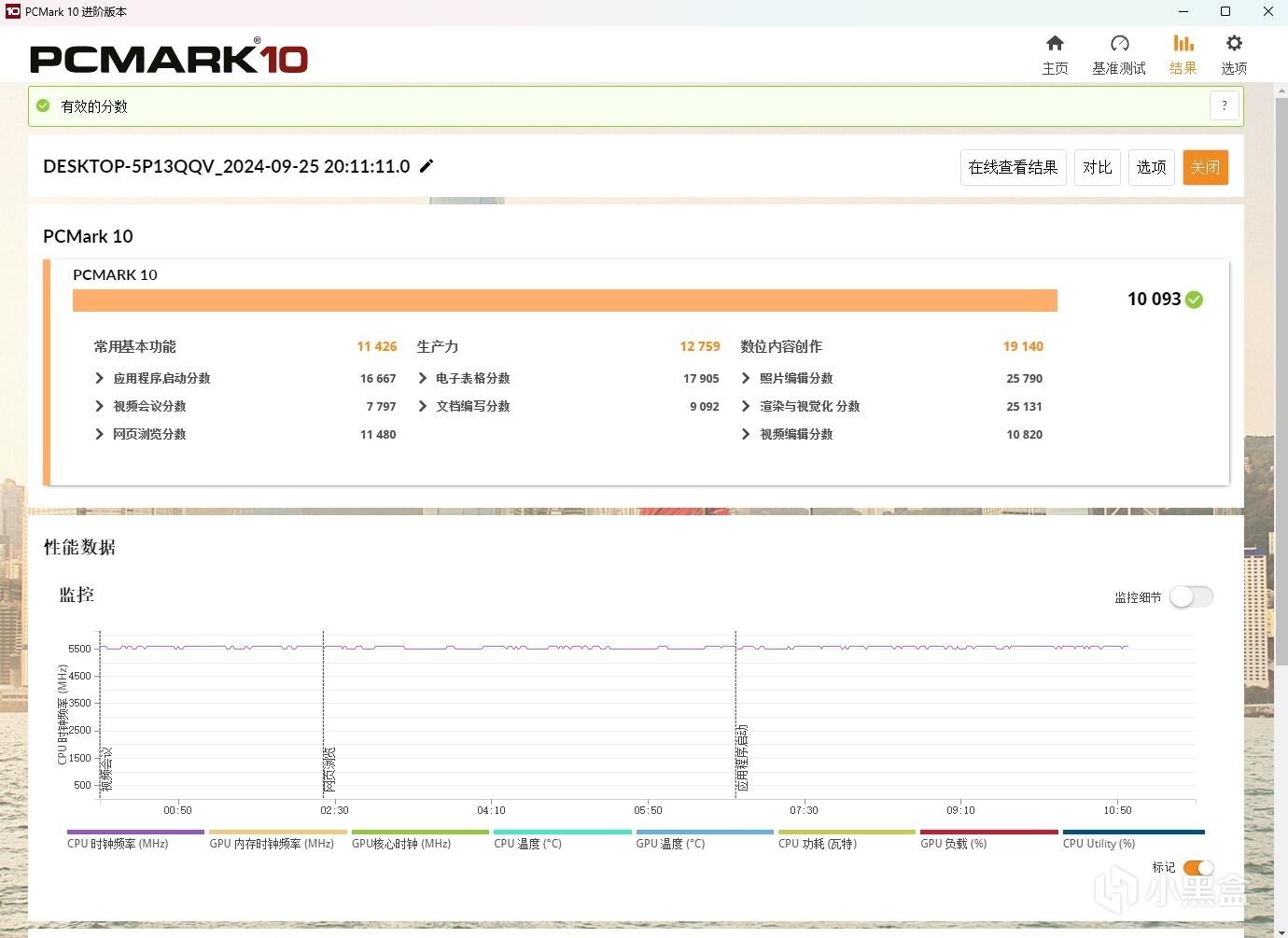Click View results online (在线查看结果) button
This screenshot has width=1288, height=938.
click(1013, 167)
